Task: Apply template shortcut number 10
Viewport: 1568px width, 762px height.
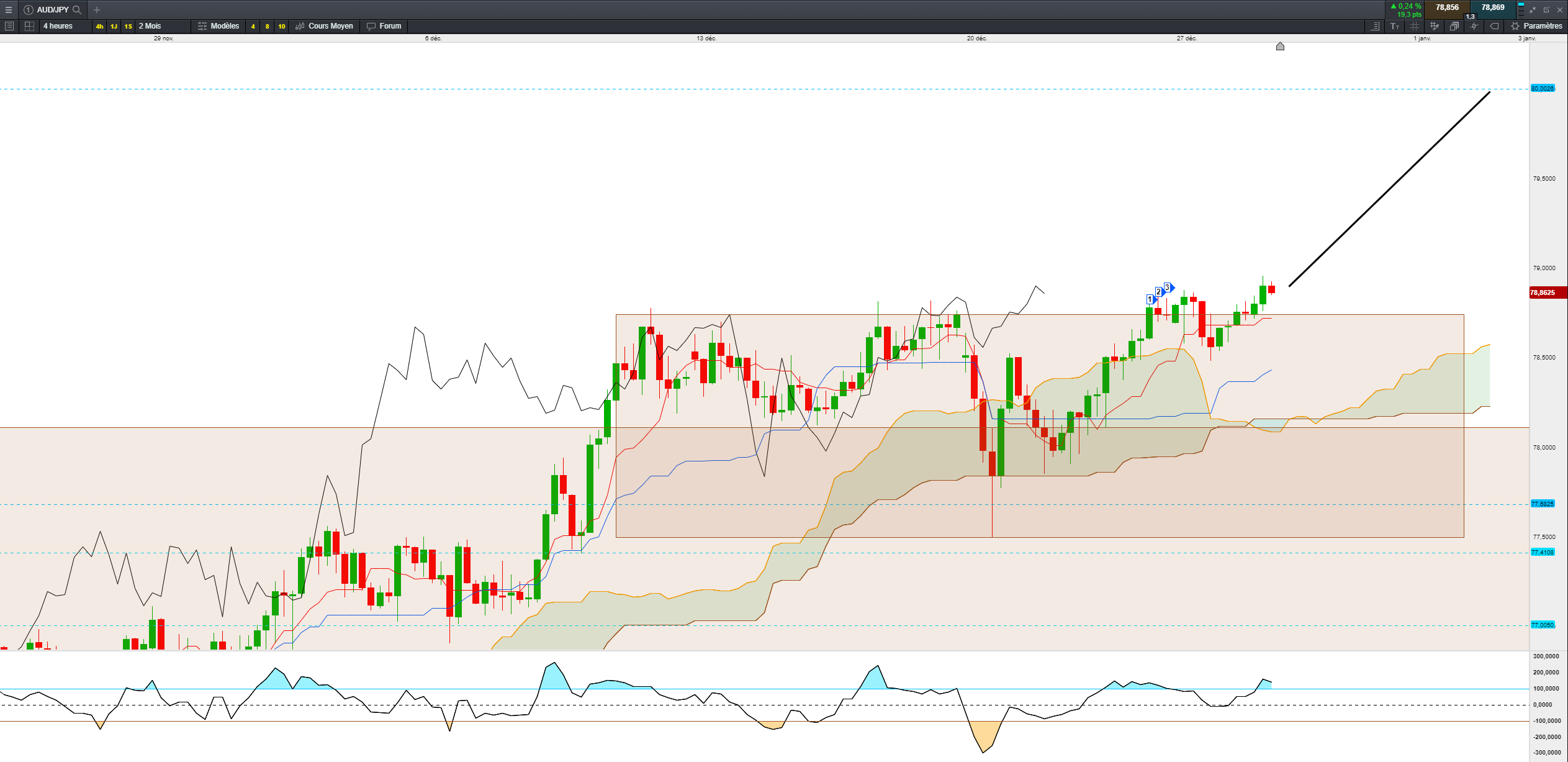Action: pyautogui.click(x=282, y=26)
